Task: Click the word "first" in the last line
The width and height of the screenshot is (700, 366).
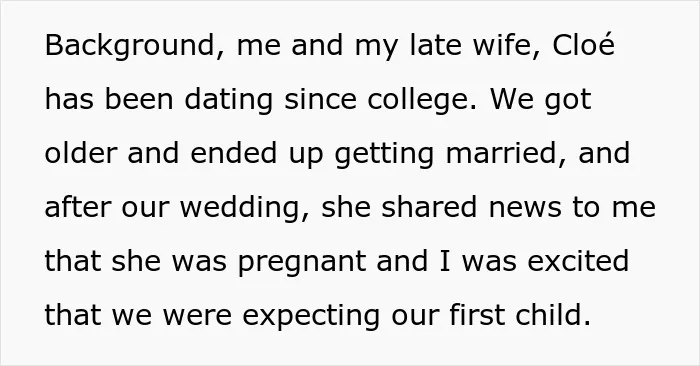Action: tap(477, 314)
